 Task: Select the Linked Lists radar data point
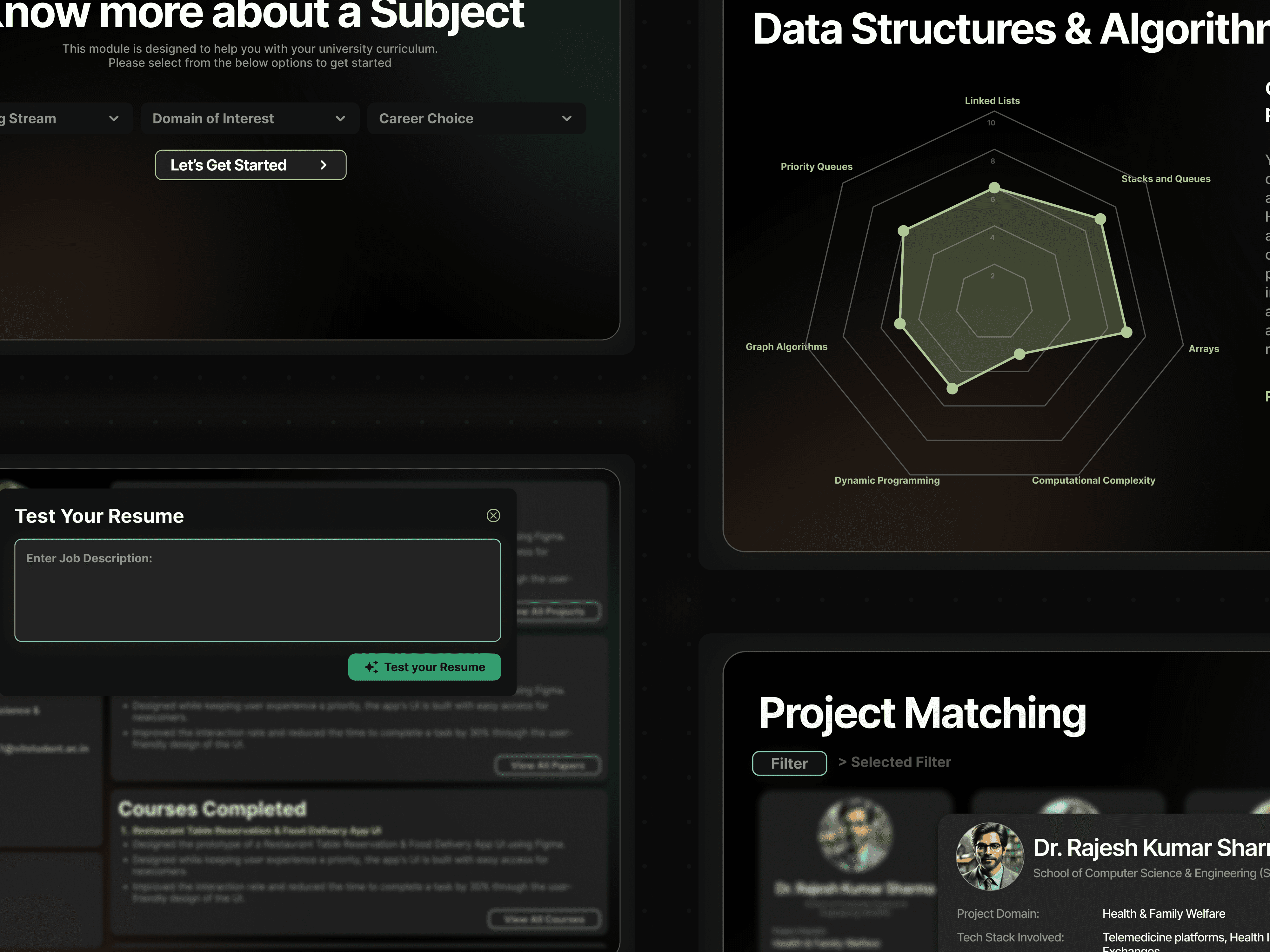tap(994, 188)
